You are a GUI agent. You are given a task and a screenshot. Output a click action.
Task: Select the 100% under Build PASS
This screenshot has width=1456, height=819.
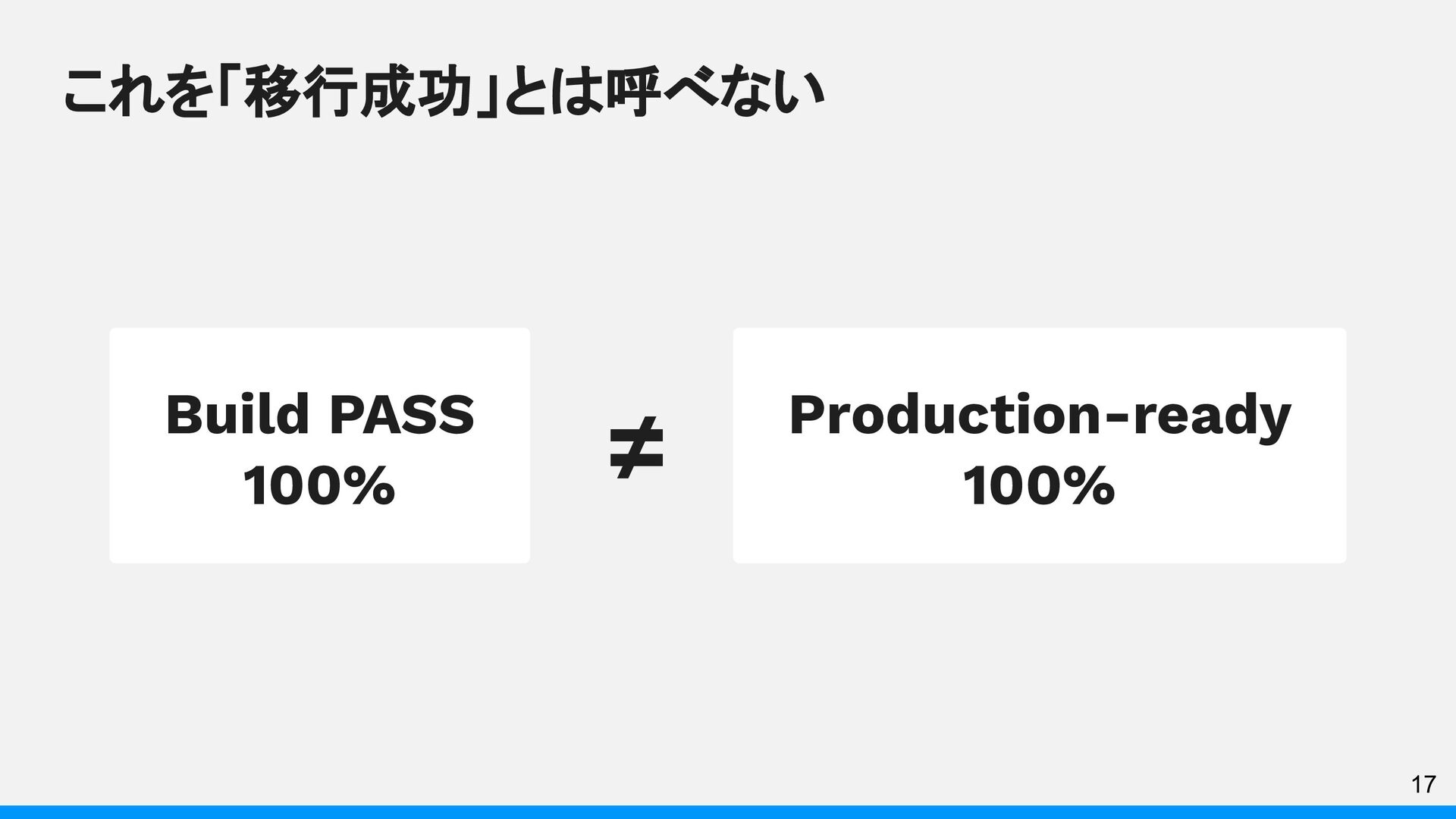318,485
